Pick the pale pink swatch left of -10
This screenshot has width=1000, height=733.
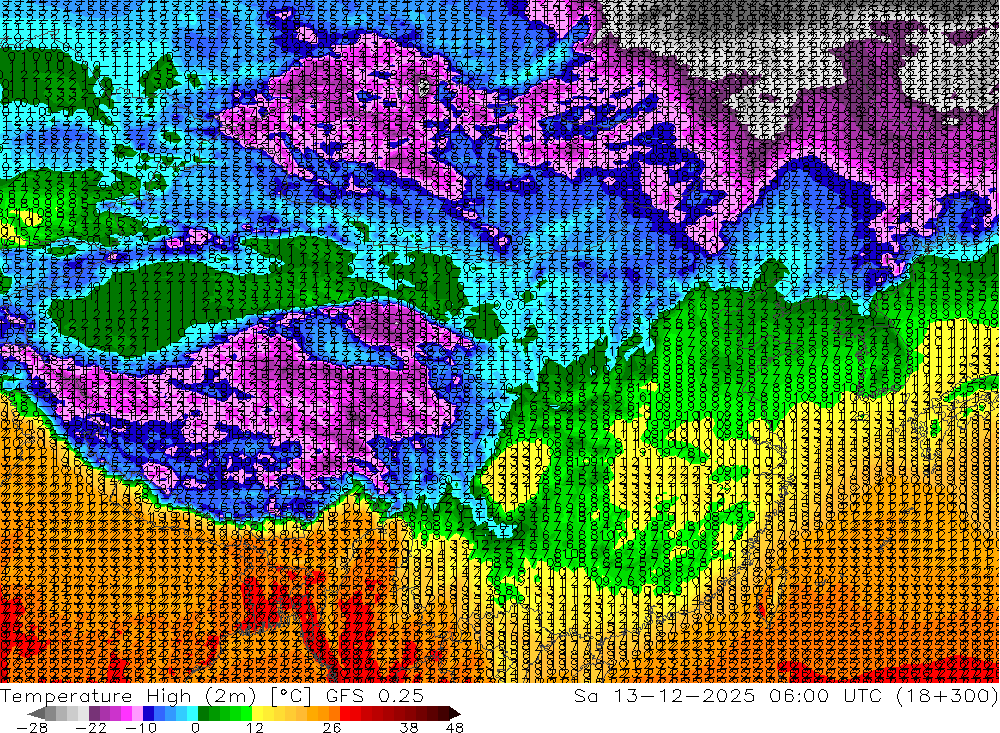[137, 713]
